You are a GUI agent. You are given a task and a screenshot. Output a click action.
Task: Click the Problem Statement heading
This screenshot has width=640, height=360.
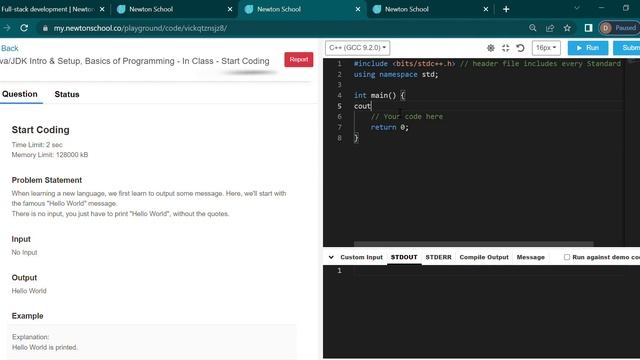pyautogui.click(x=47, y=180)
